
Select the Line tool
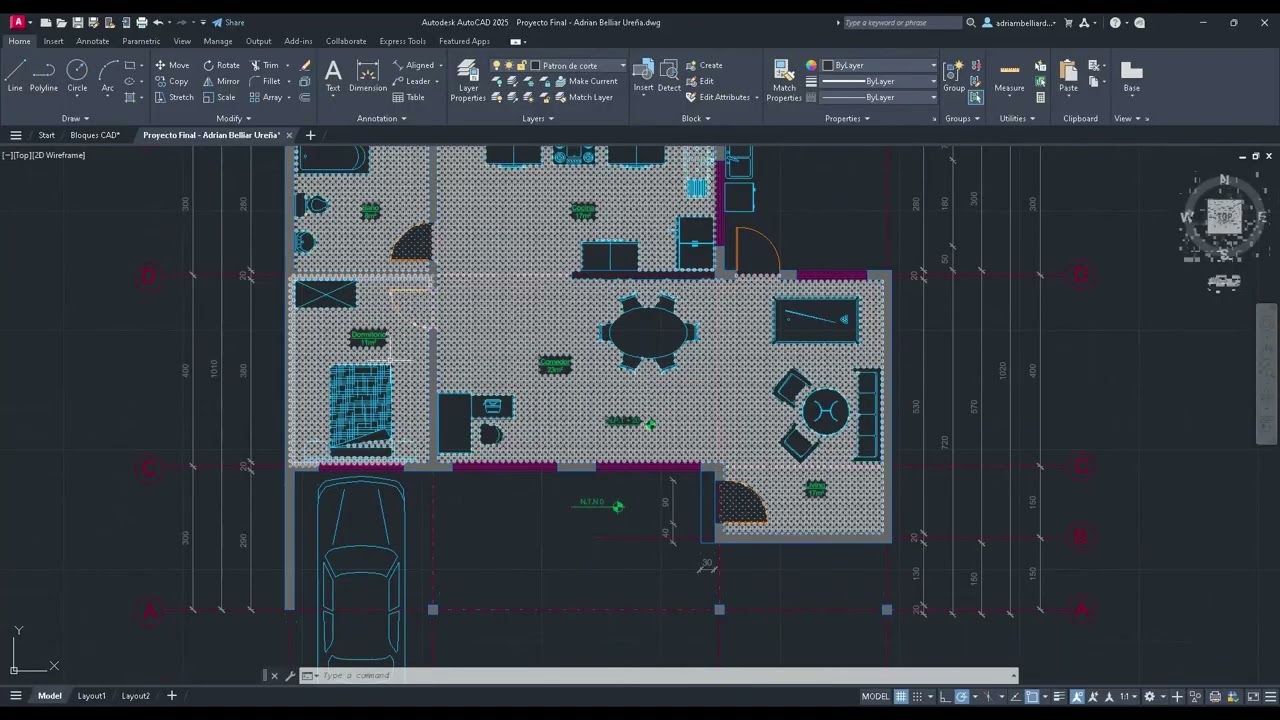[x=15, y=76]
